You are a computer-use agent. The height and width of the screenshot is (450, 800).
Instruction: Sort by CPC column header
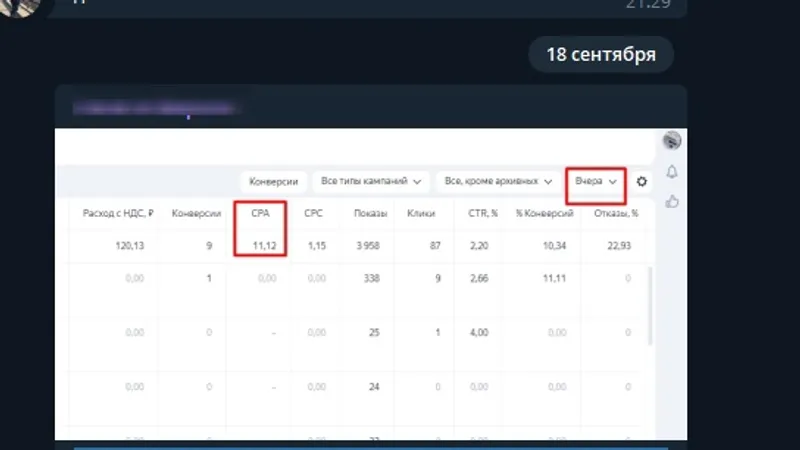(313, 213)
